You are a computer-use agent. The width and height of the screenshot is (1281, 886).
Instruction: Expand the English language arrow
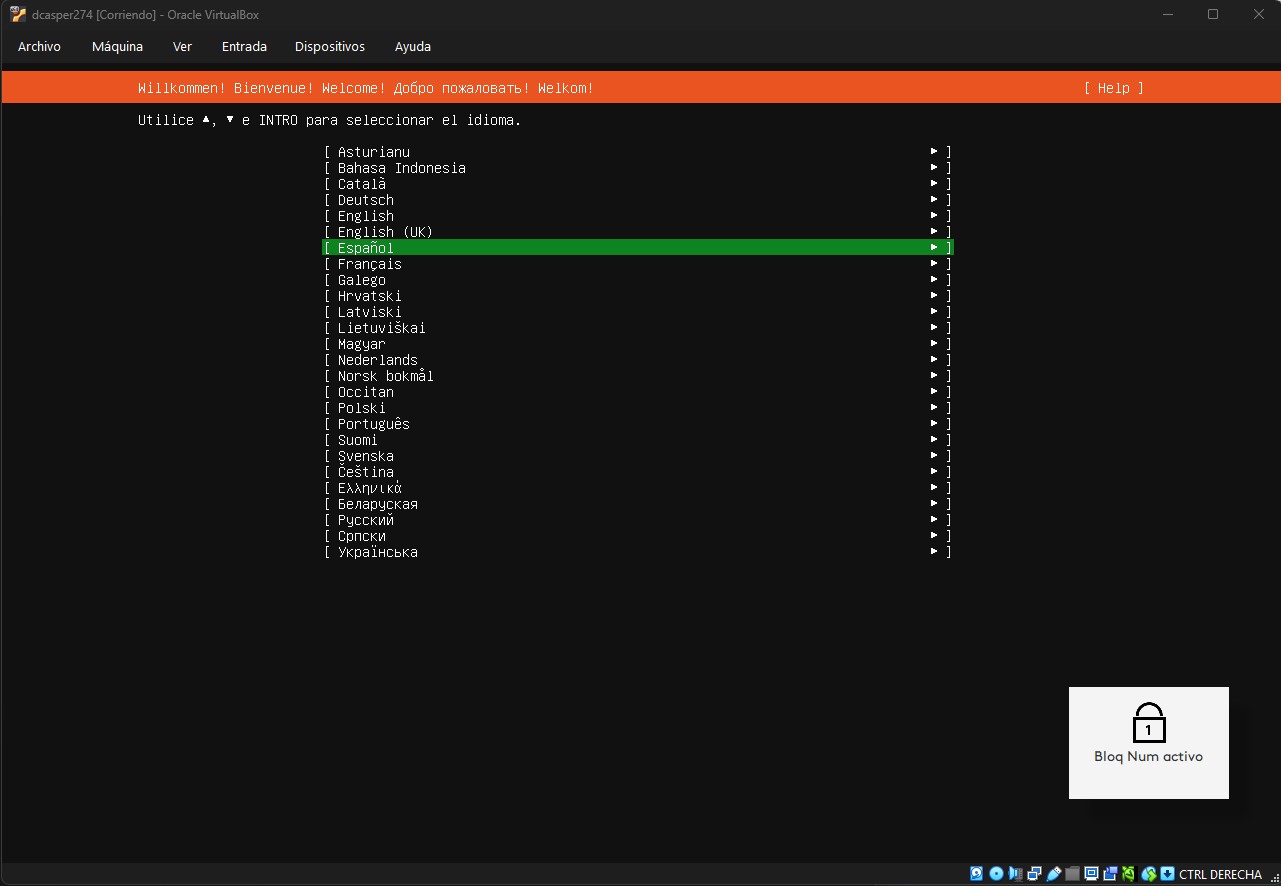pos(934,216)
